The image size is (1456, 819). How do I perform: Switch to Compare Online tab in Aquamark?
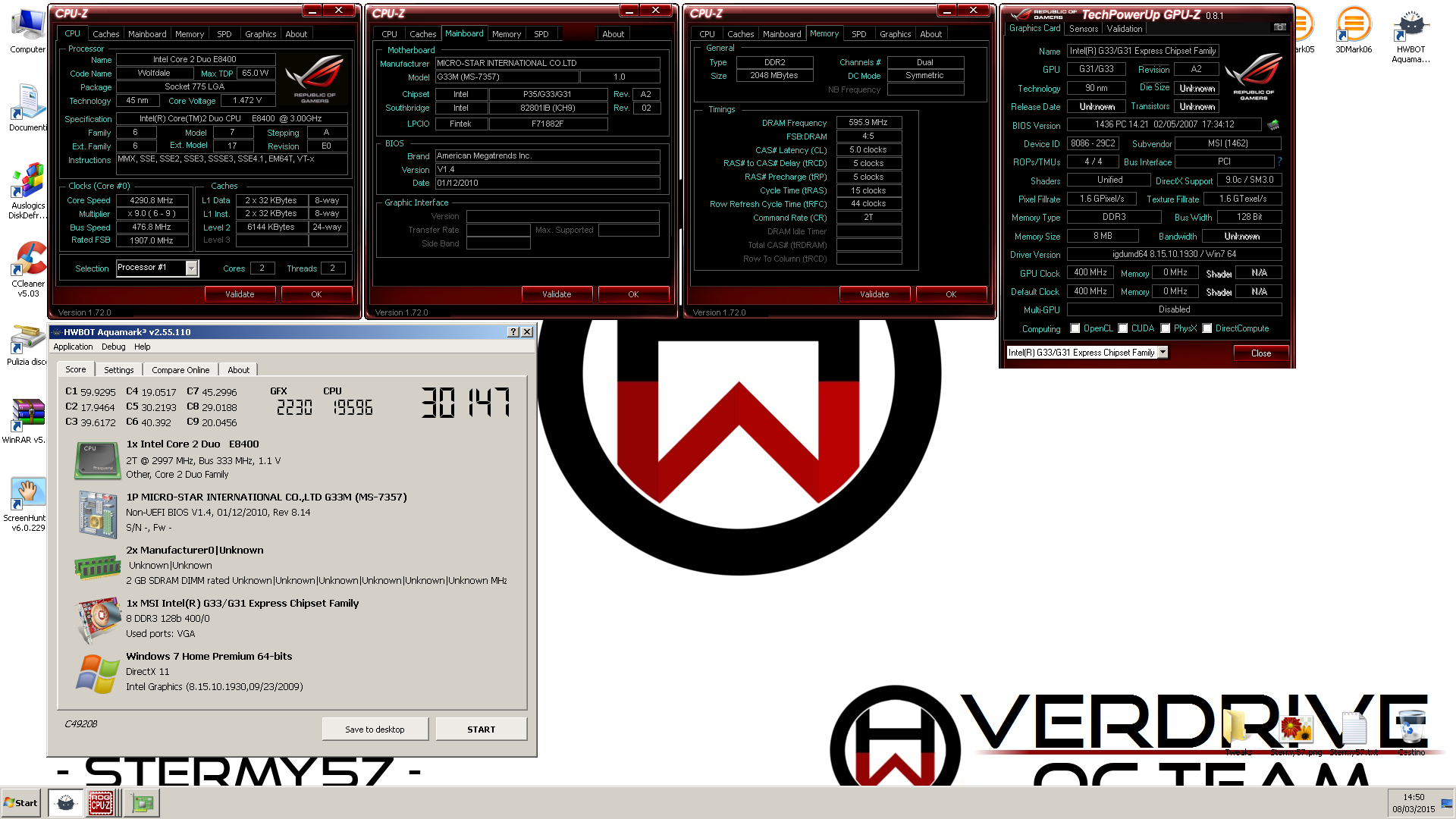[x=180, y=370]
